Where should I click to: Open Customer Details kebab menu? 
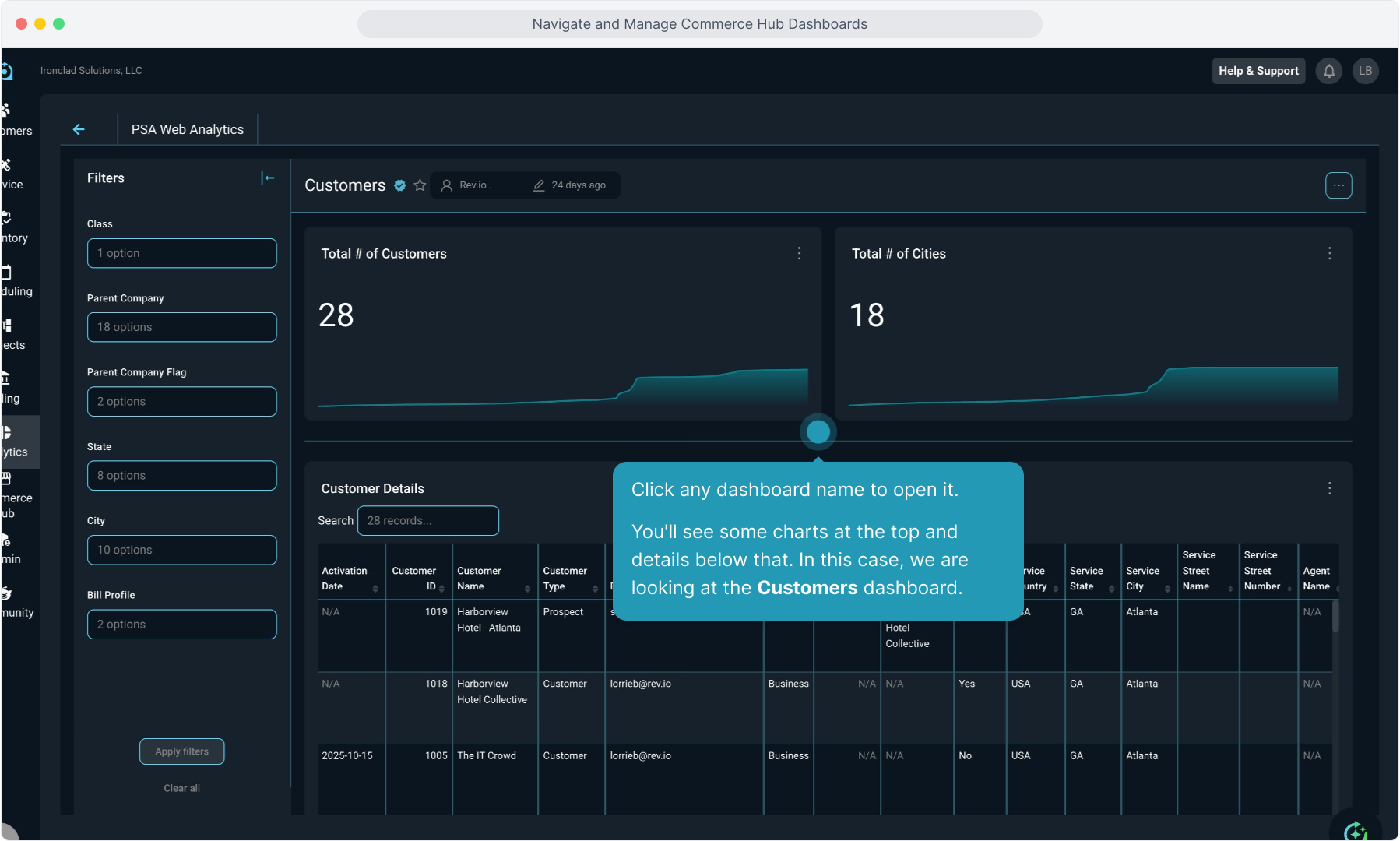click(1329, 488)
